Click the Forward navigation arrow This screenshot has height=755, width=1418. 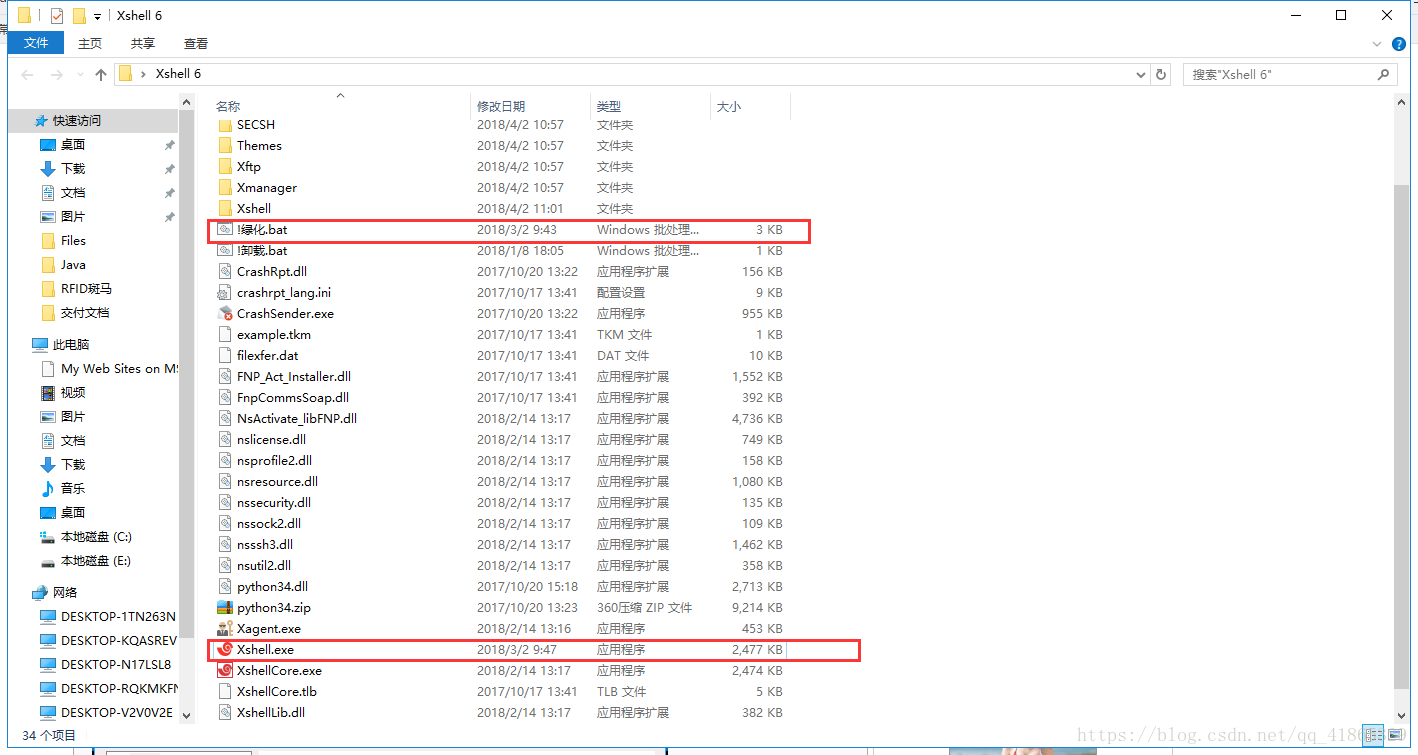click(x=57, y=75)
